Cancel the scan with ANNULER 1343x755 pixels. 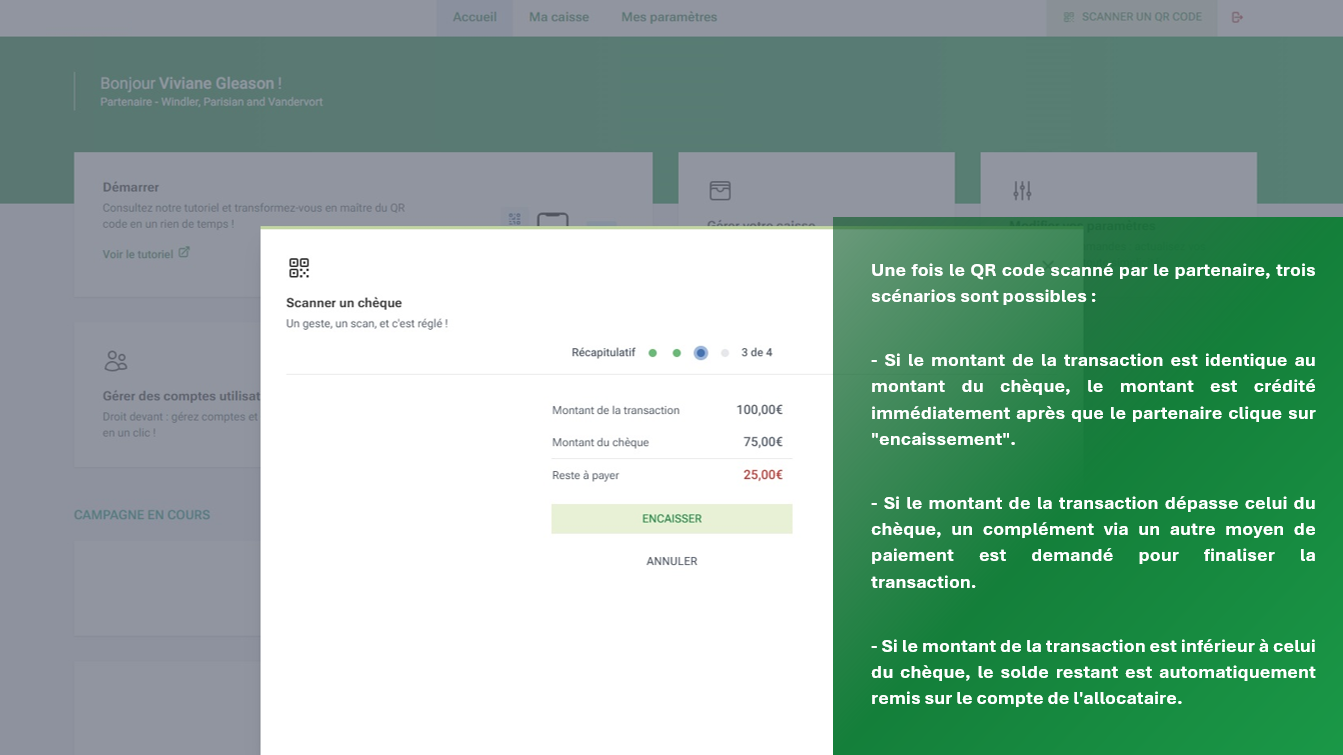click(x=672, y=561)
